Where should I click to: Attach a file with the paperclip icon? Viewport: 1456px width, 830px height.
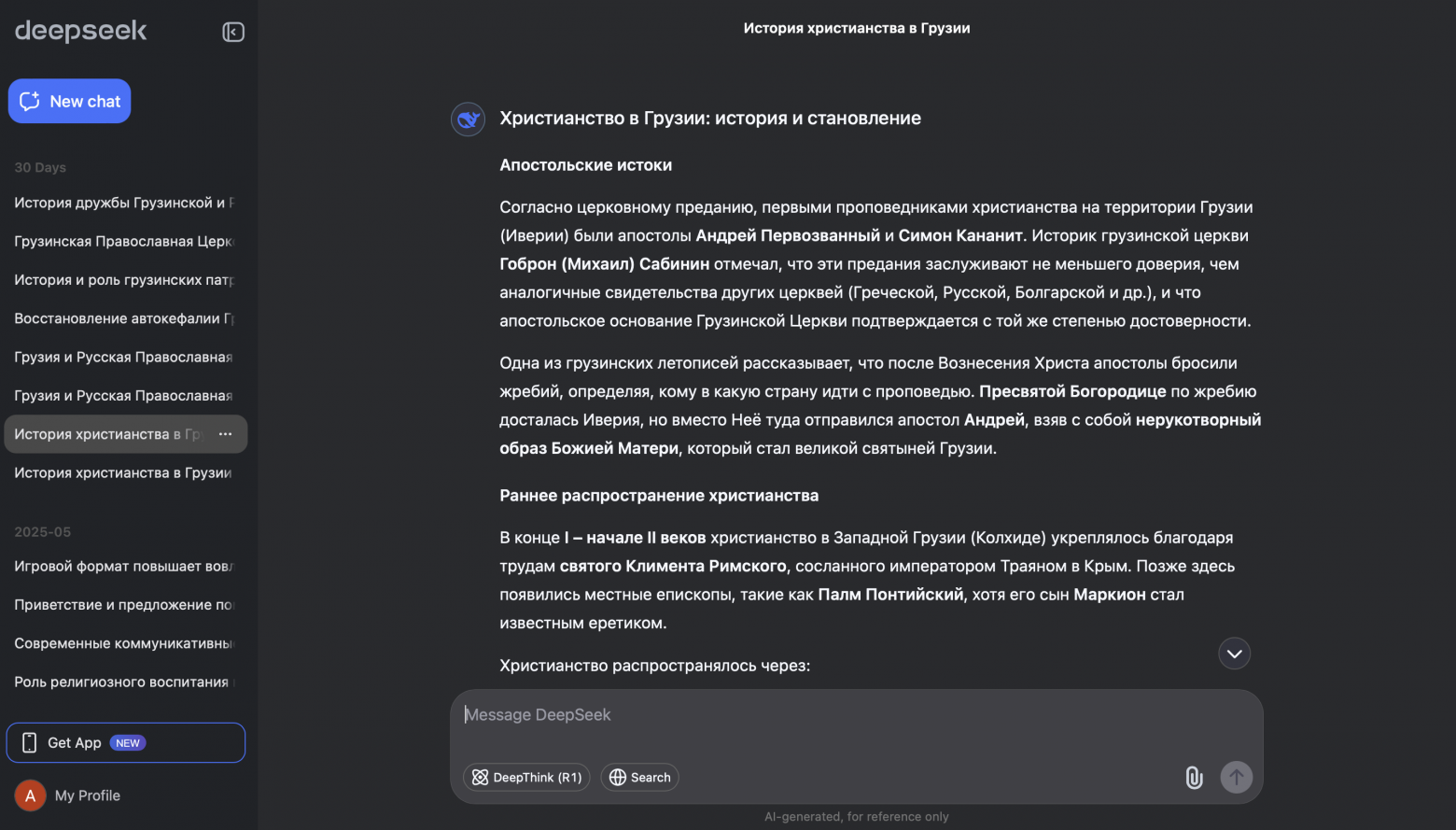coord(1194,778)
